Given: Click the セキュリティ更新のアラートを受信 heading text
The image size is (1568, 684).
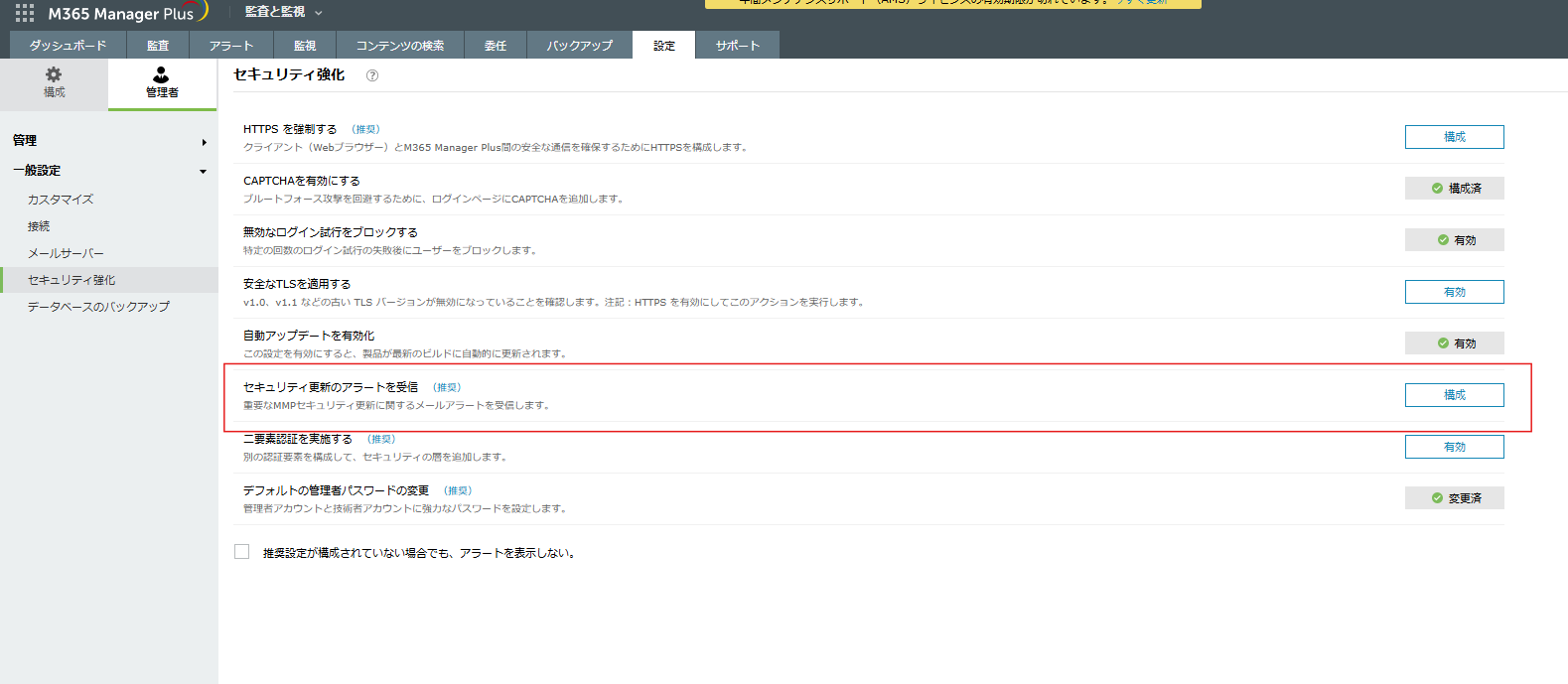Looking at the screenshot, I should (331, 387).
